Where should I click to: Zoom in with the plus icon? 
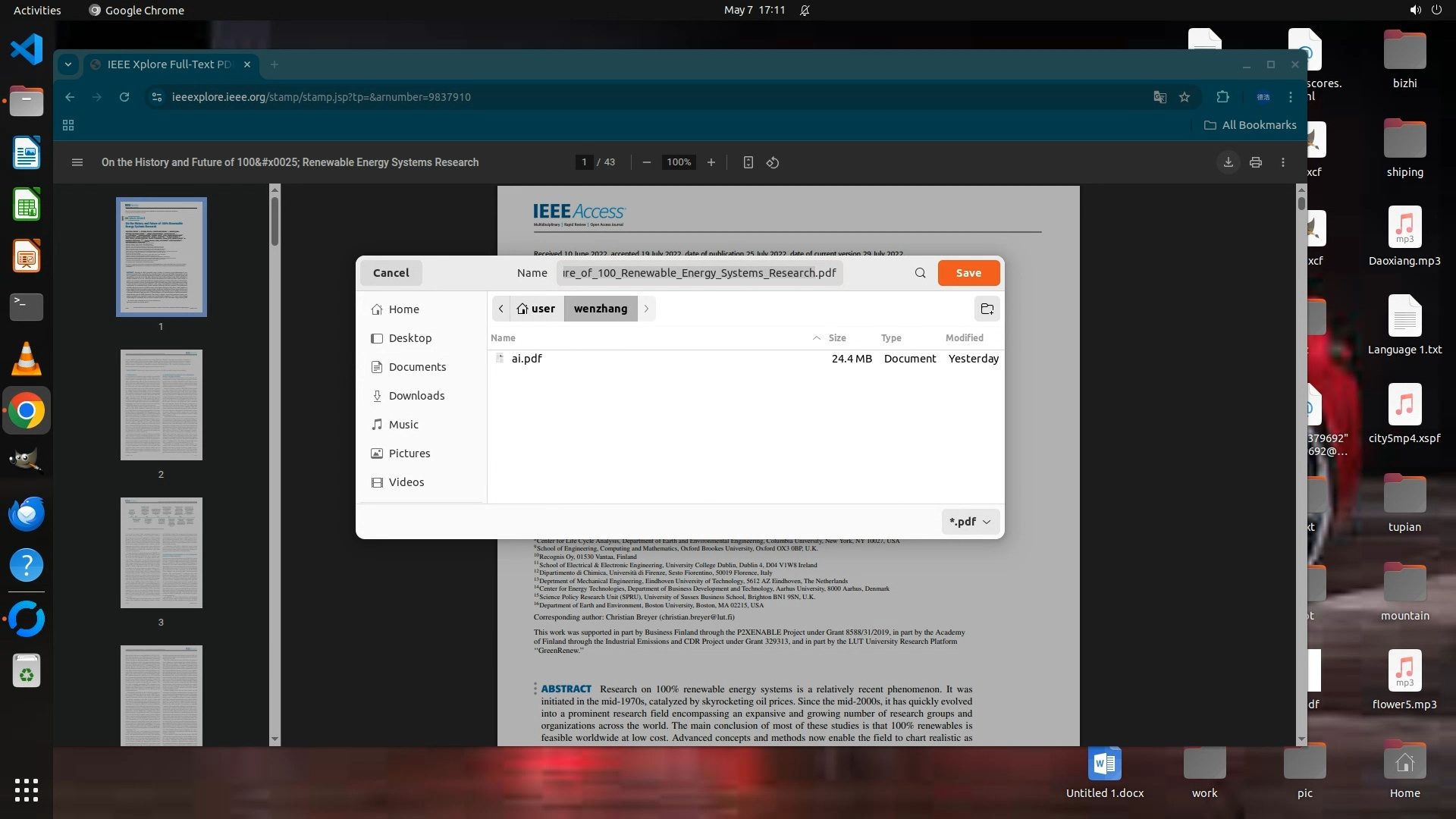click(711, 162)
